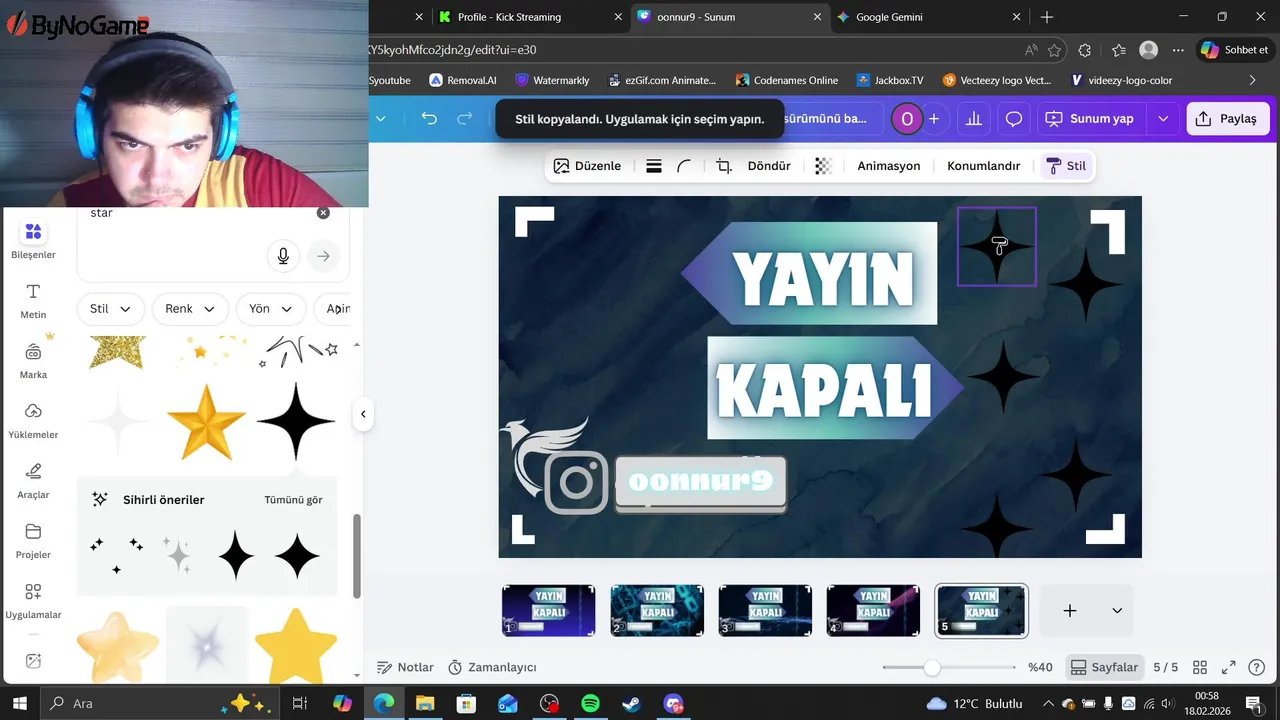
Task: Open the Notlar notes button
Action: tap(405, 667)
